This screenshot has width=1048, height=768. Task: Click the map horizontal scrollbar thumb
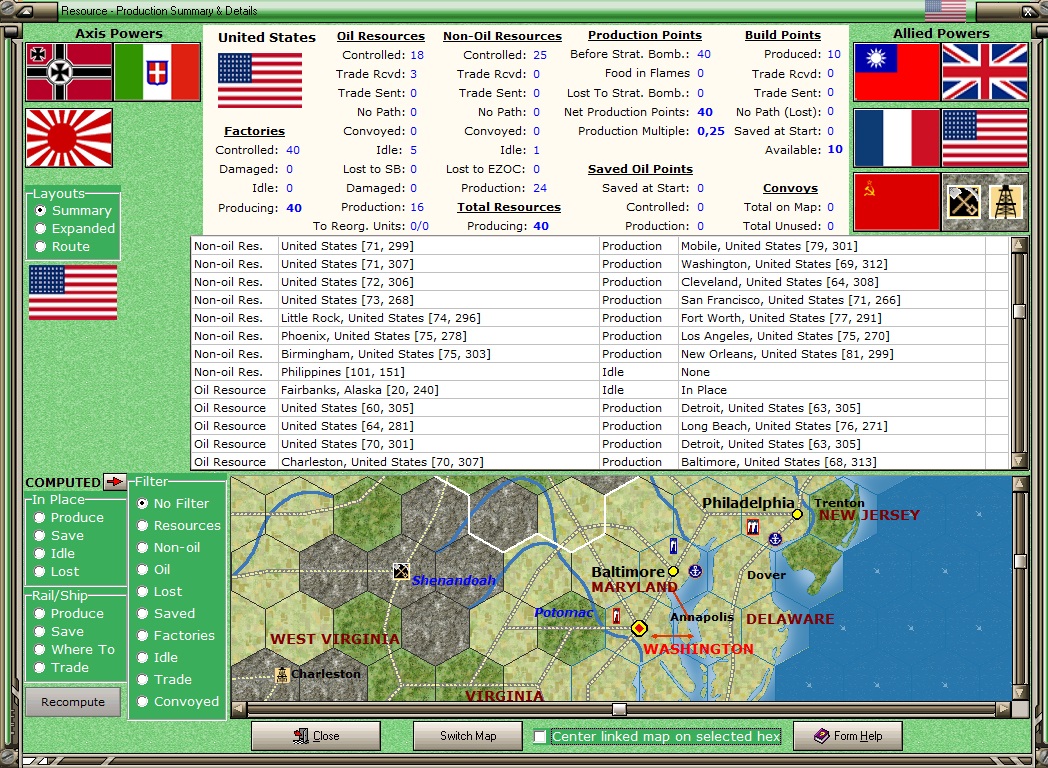pos(620,709)
